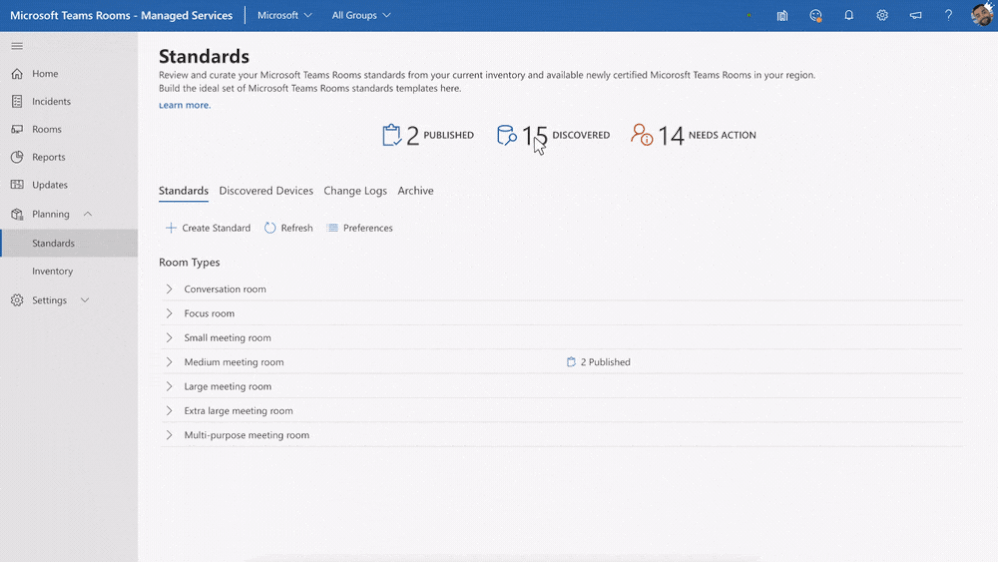Expand the Focus room row
The image size is (998, 562).
click(x=169, y=313)
